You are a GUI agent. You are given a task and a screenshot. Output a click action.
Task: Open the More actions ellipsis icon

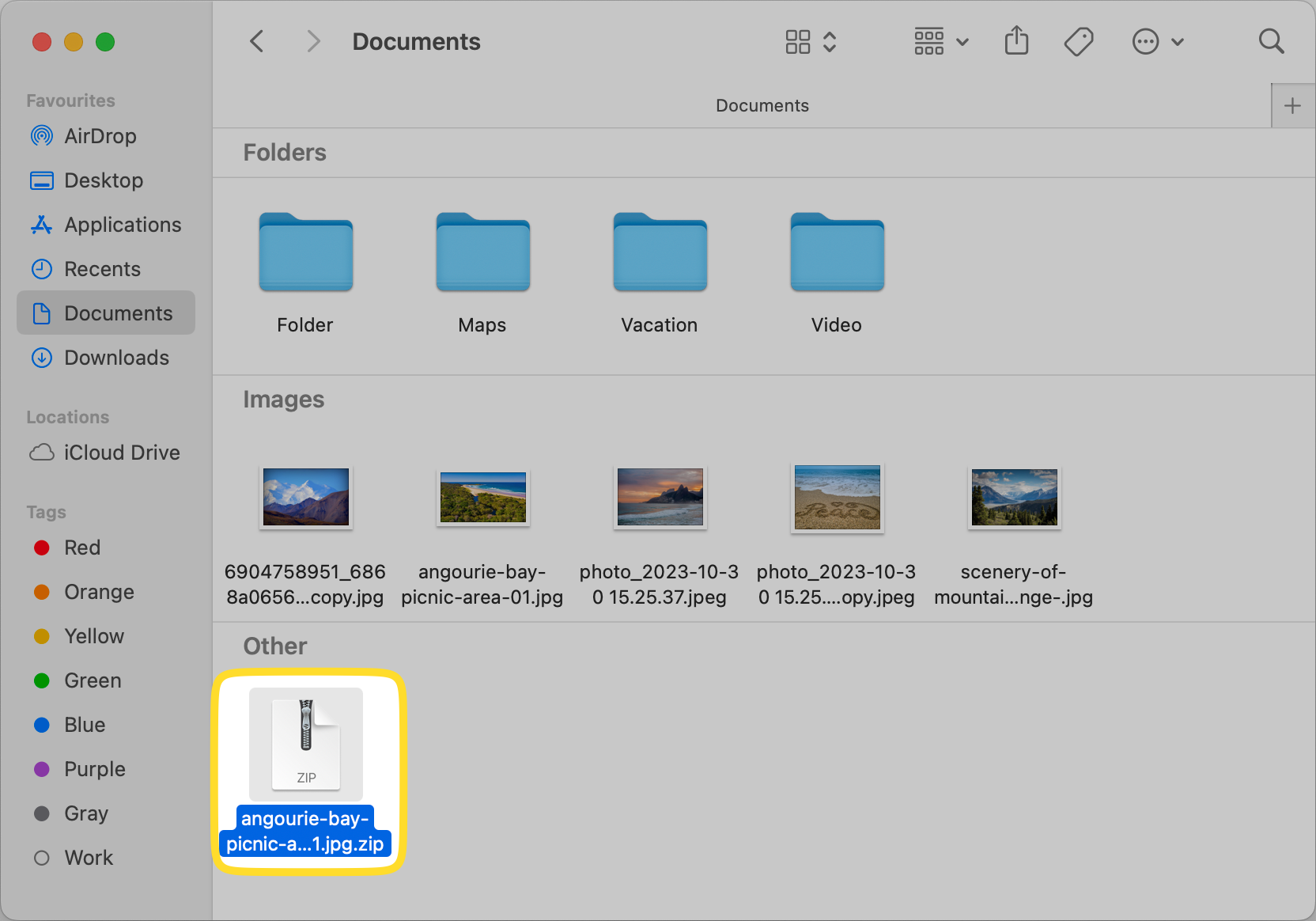pyautogui.click(x=1145, y=41)
